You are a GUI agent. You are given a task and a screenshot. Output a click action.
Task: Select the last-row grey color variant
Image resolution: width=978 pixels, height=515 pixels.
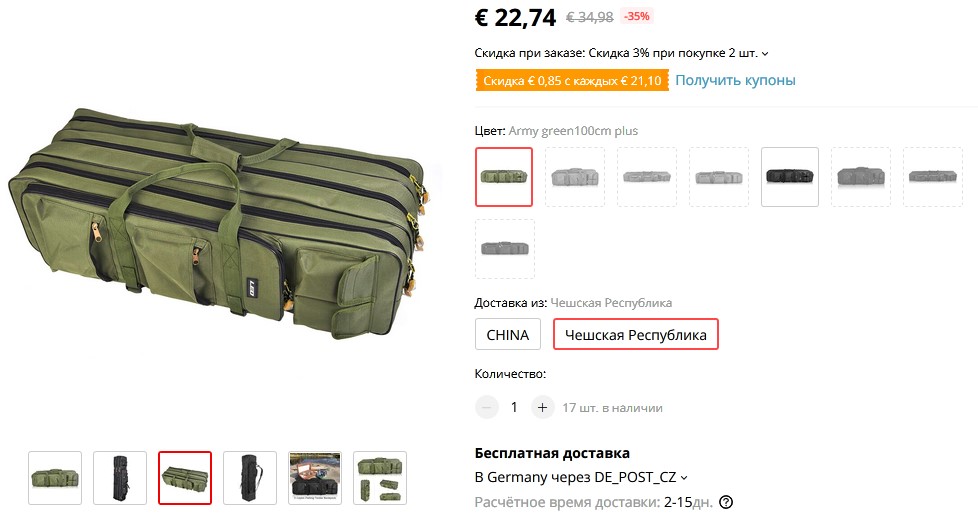(x=505, y=249)
